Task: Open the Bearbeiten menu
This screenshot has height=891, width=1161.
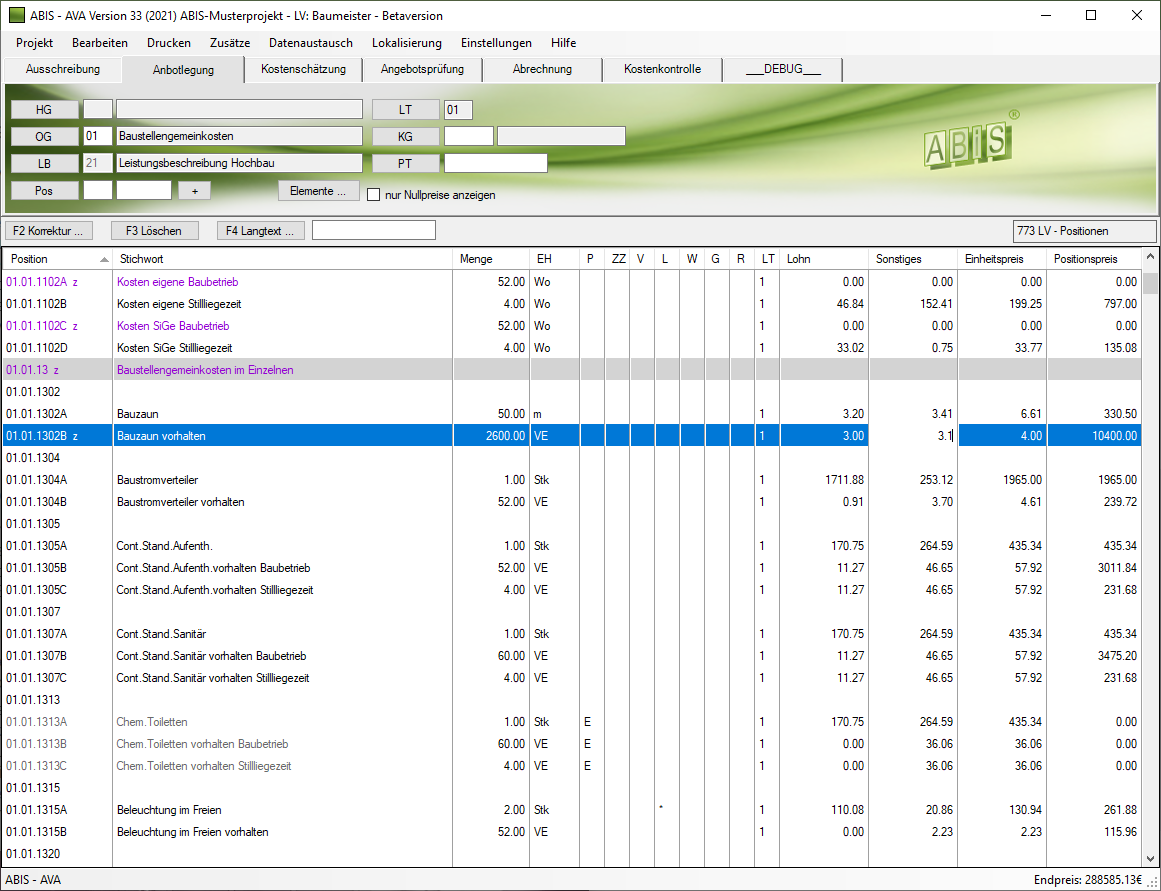Action: tap(100, 43)
